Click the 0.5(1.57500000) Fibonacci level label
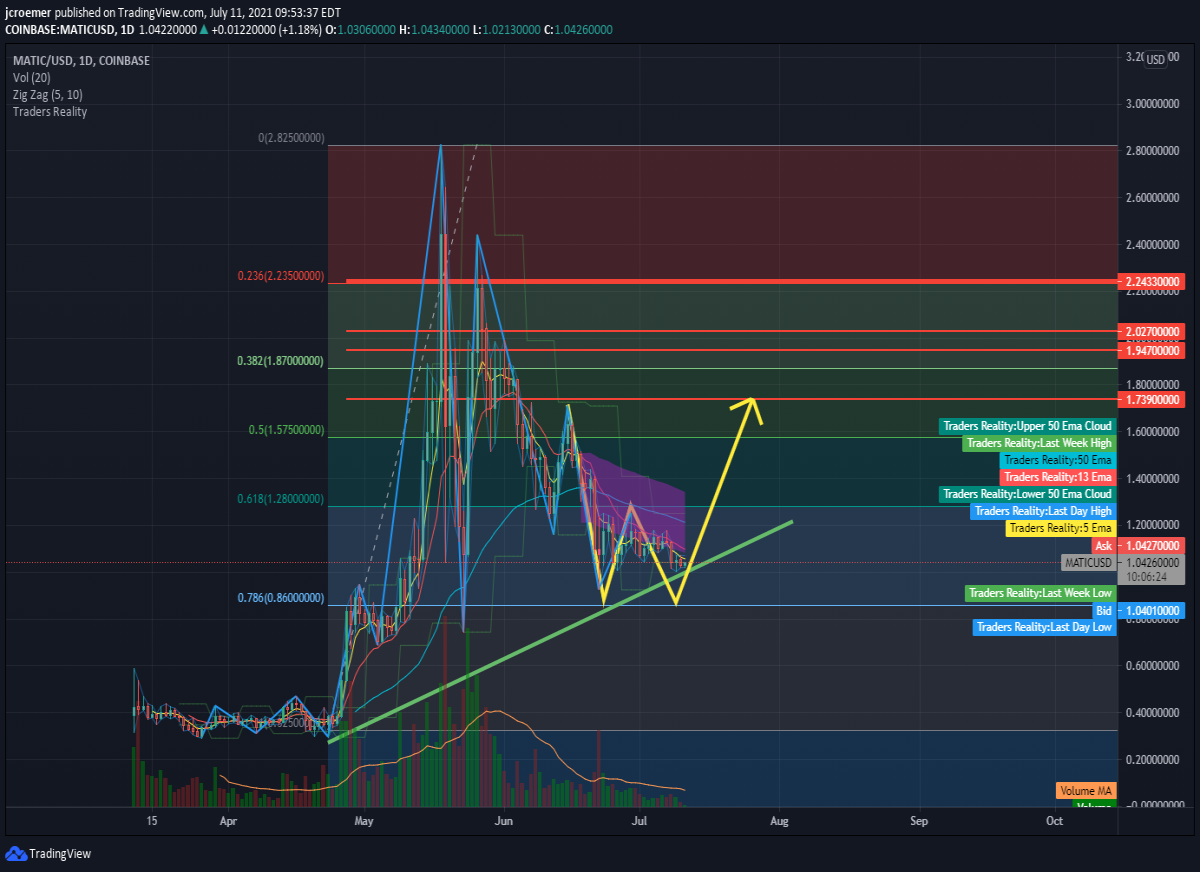1200x872 pixels. pyautogui.click(x=286, y=430)
